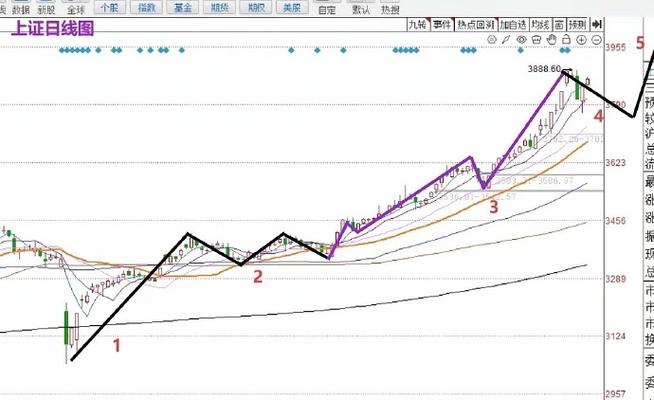Toggle the 均线 moving average display
The width and height of the screenshot is (654, 400).
point(539,22)
